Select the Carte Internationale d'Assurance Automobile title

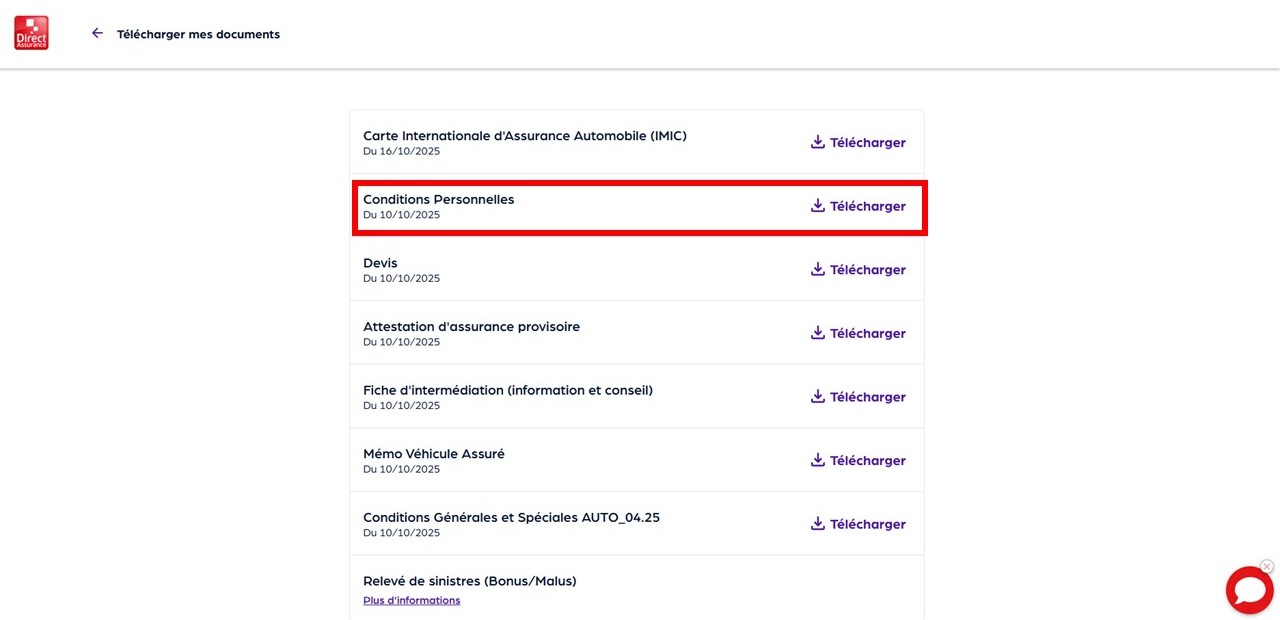click(x=524, y=135)
